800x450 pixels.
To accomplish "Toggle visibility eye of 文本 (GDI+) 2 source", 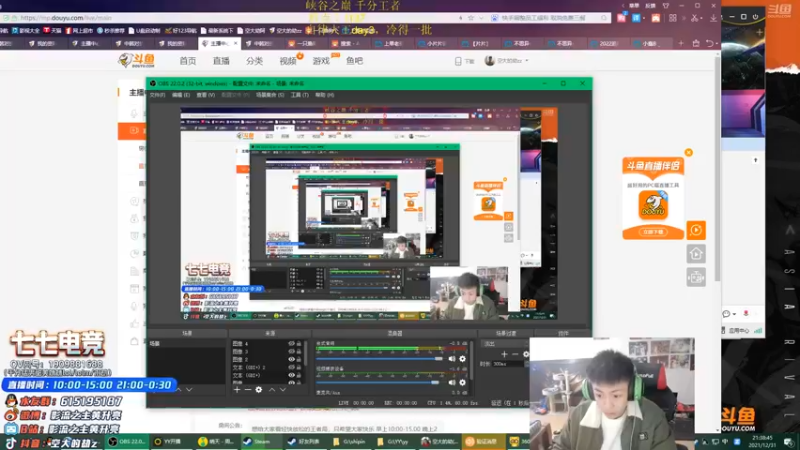I will (291, 367).
